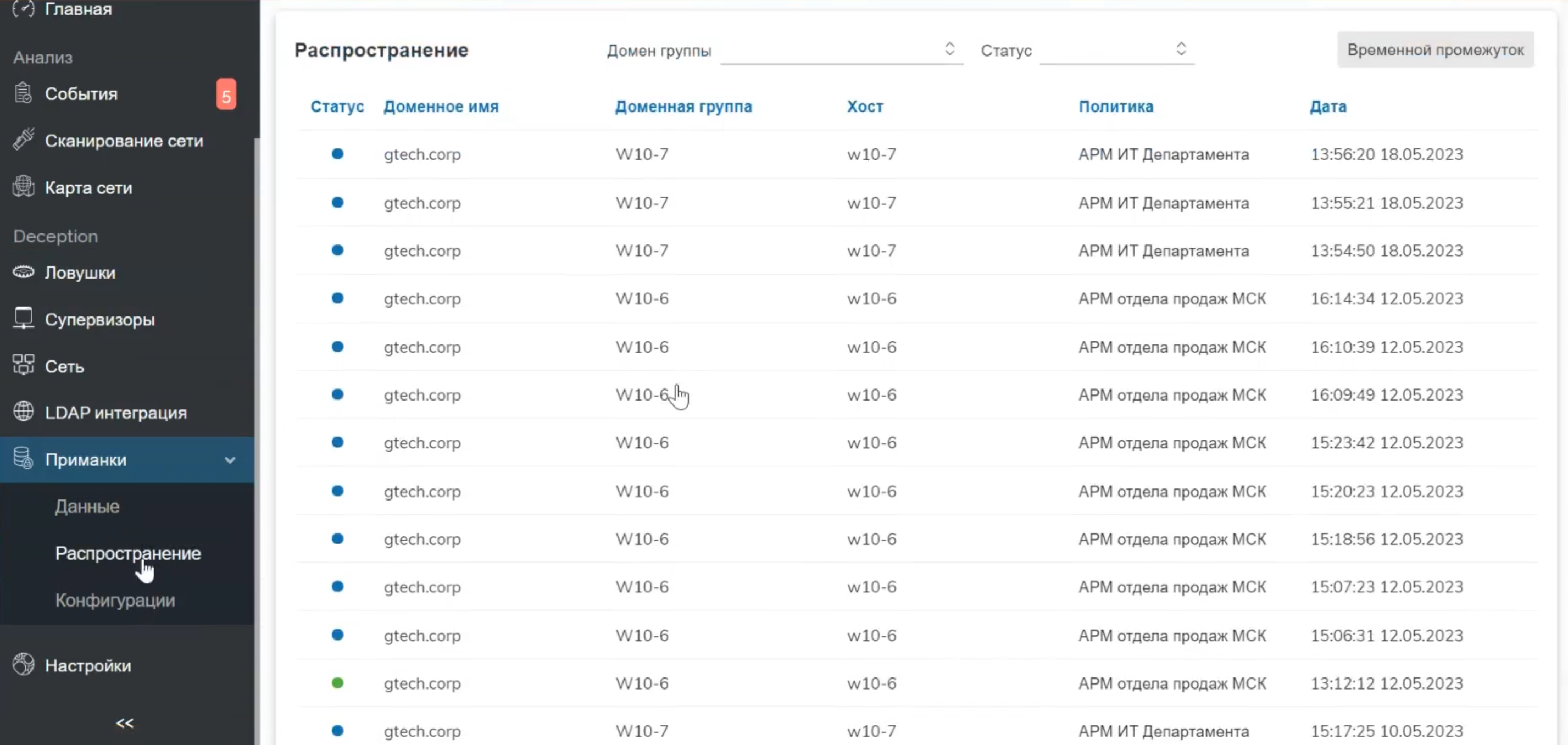Click the green status dot
This screenshot has height=745, width=1568.
point(337,683)
